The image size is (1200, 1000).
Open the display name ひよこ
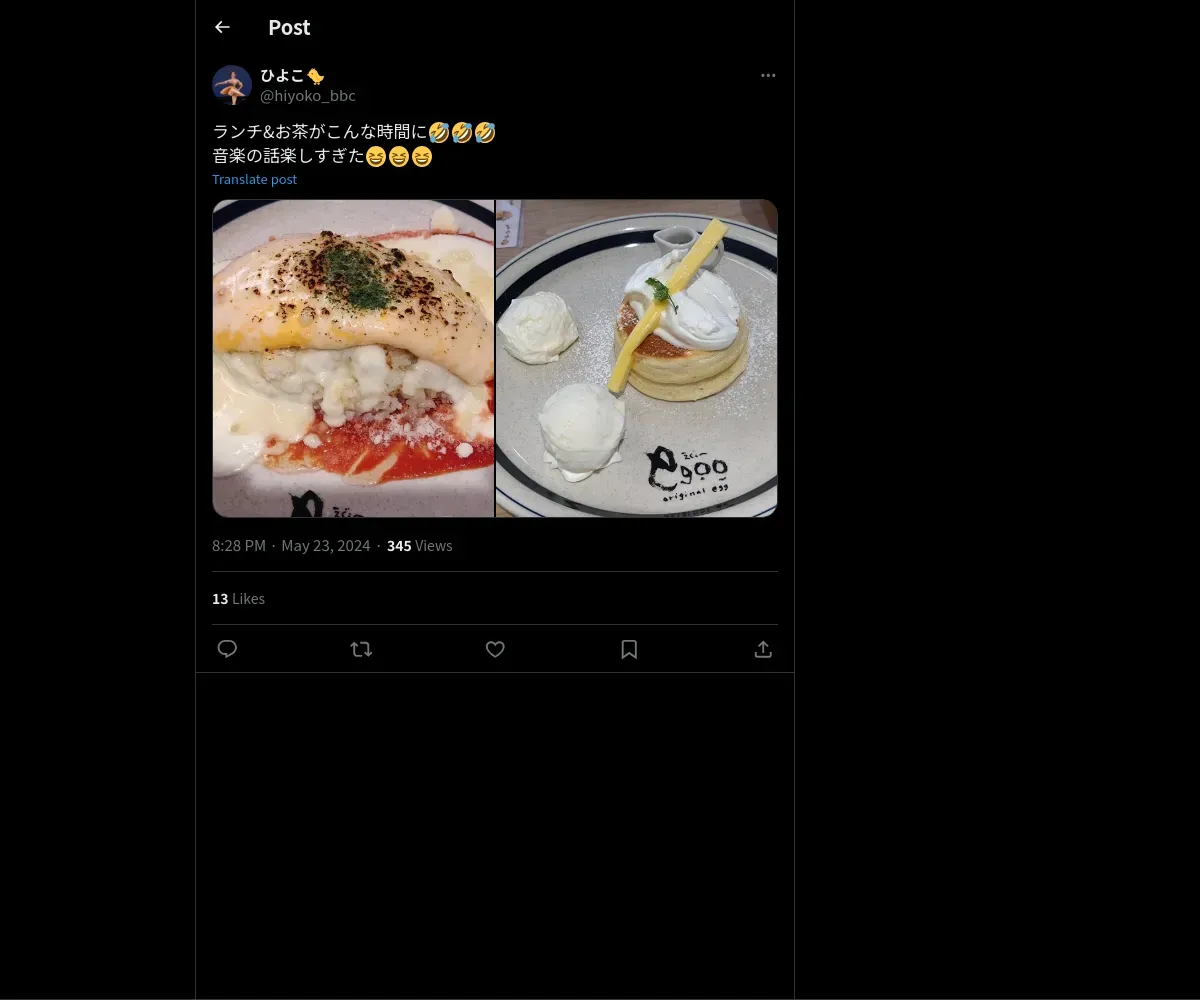click(283, 76)
